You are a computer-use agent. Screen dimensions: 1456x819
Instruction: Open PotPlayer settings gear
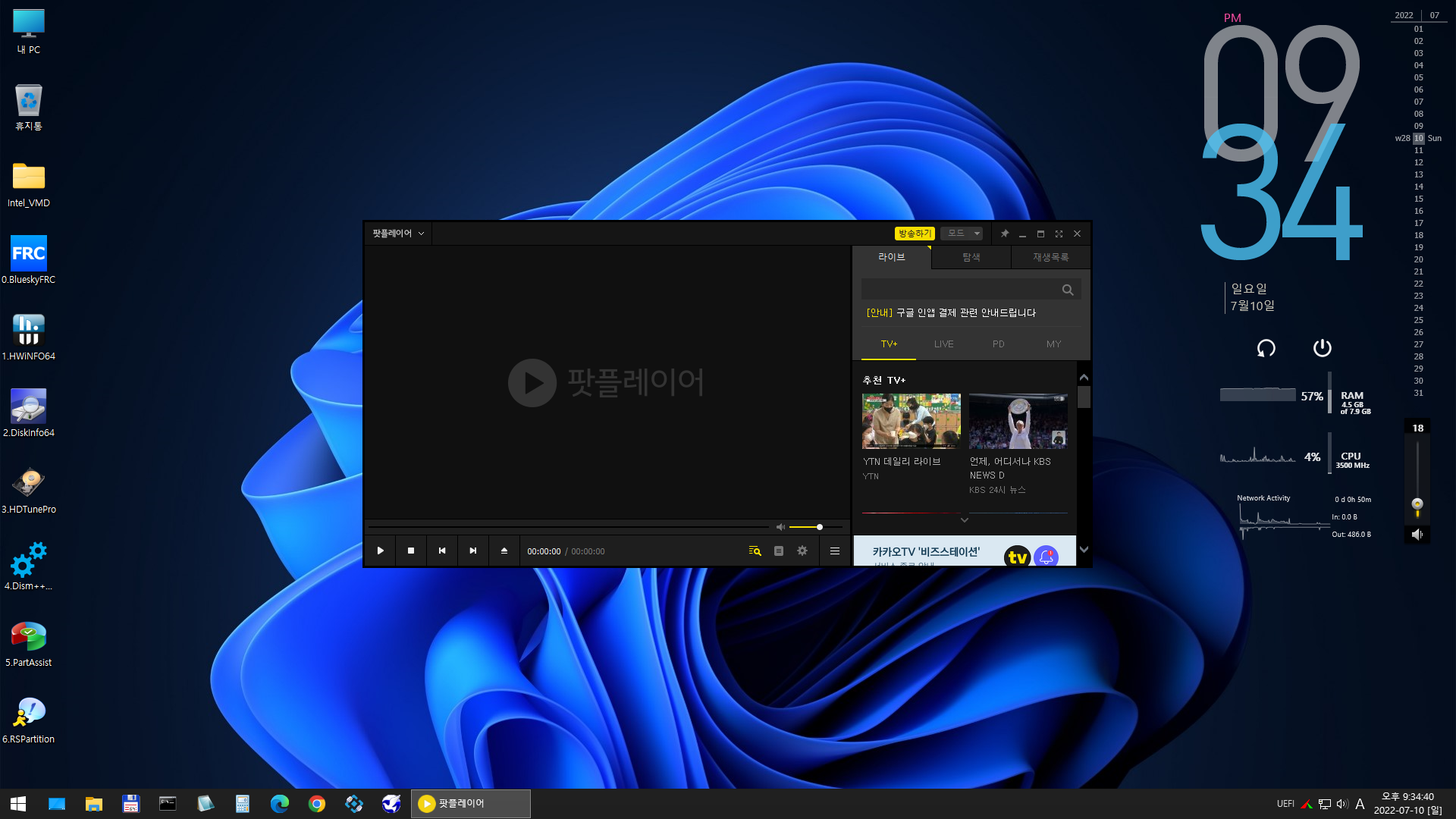click(x=802, y=551)
